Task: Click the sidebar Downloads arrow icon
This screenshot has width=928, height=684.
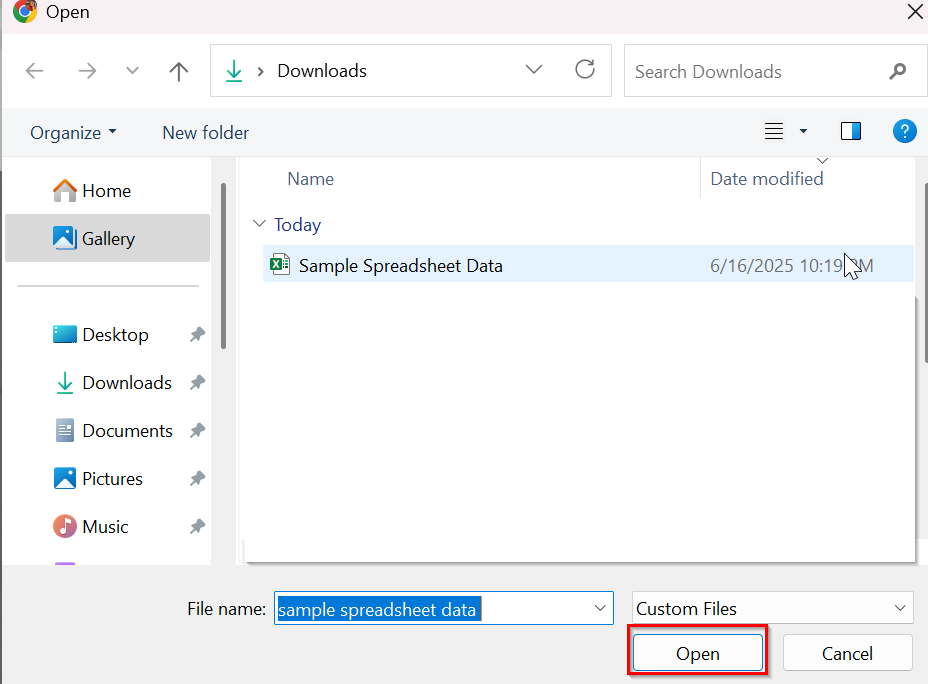Action: 65,383
